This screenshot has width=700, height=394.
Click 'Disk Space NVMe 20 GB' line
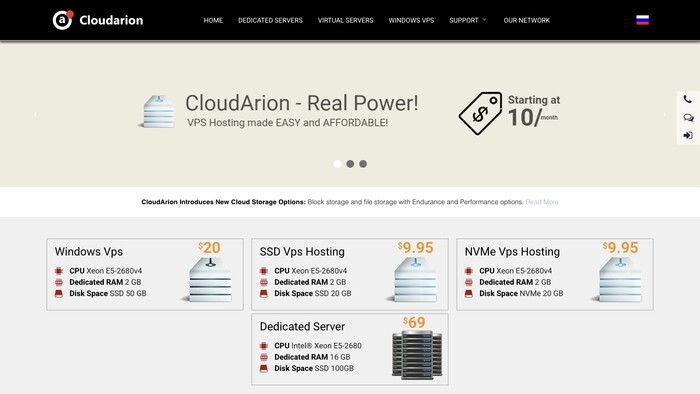point(521,294)
